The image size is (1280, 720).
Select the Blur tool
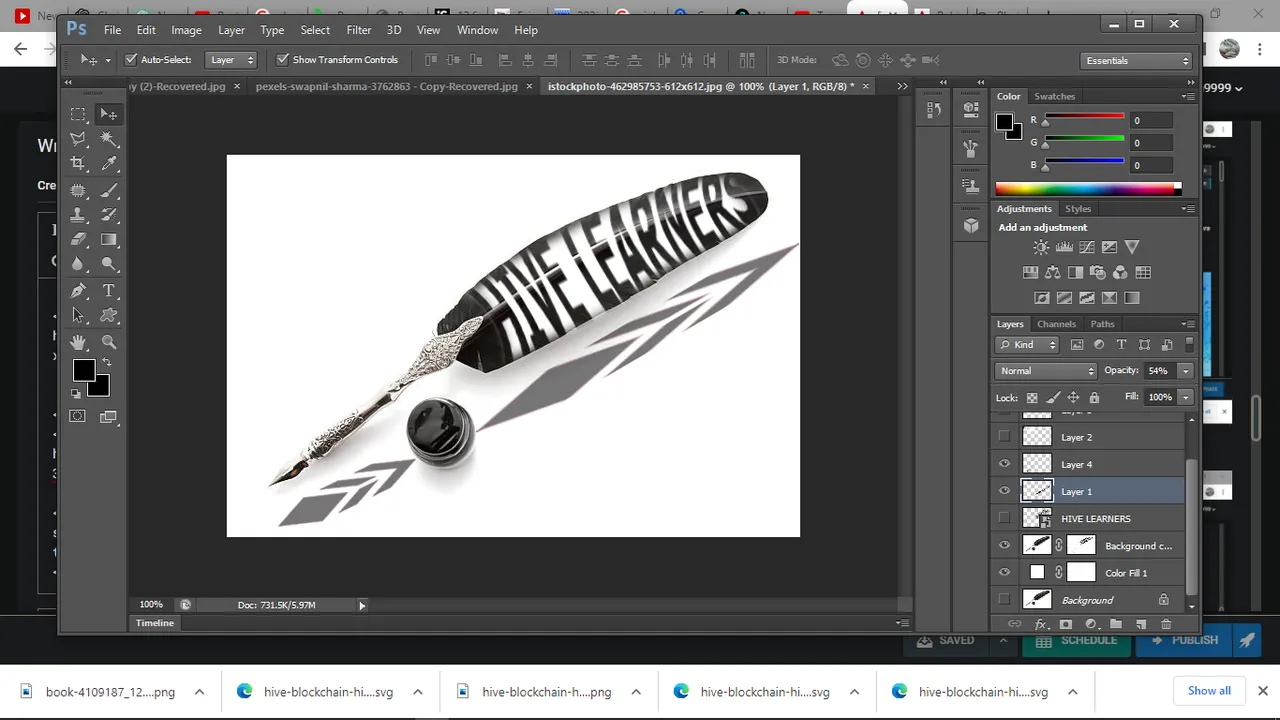78,264
